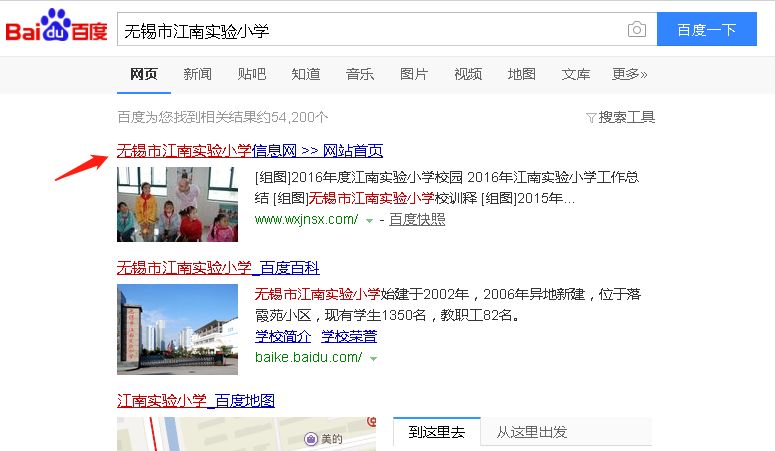Viewport: 775px width, 451px height.
Task: Click the Baidu map preview
Action: 246,434
